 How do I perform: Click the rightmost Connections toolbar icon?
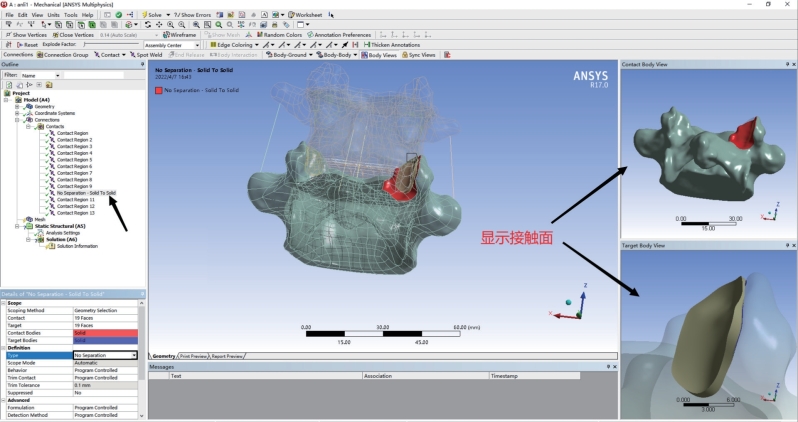[x=447, y=54]
